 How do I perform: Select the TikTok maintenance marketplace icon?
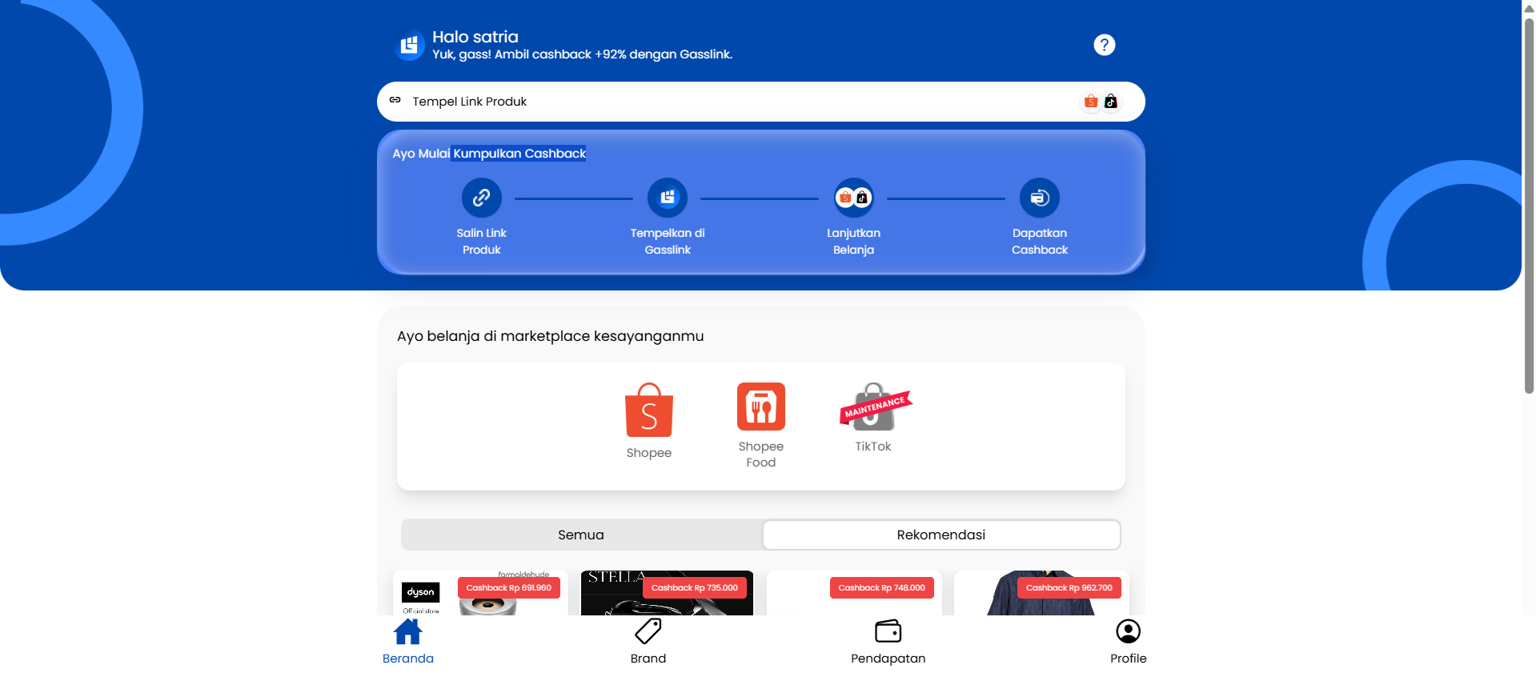[873, 408]
